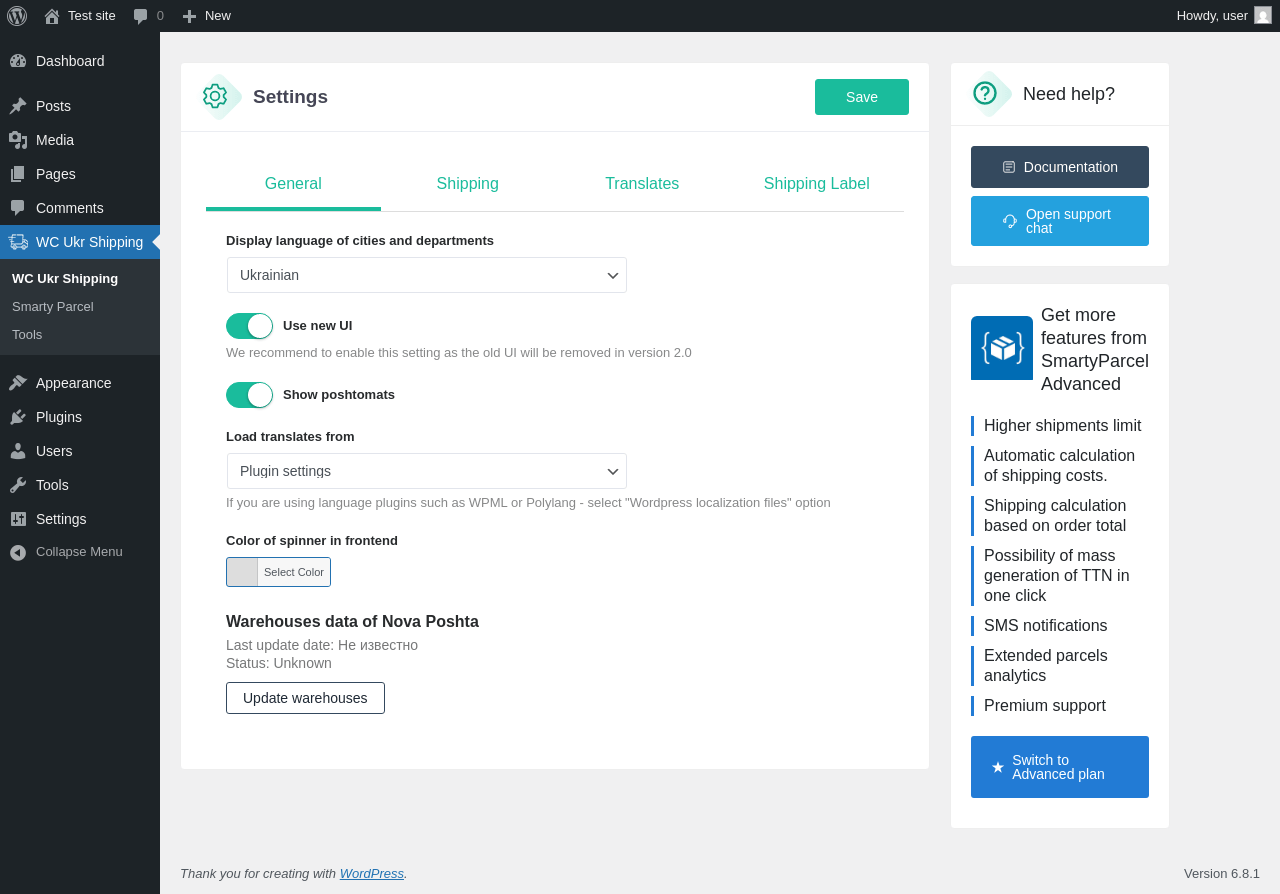1280x894 pixels.
Task: Open the spinner color picker swatch
Action: (x=242, y=572)
